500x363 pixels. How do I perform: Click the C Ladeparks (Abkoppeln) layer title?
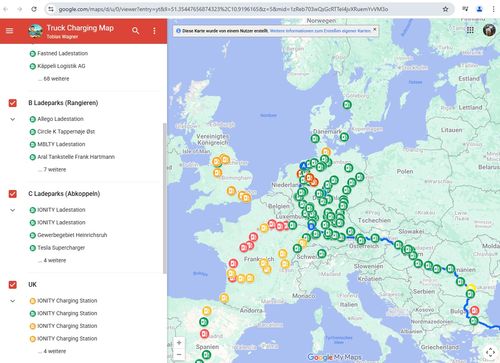click(x=64, y=194)
